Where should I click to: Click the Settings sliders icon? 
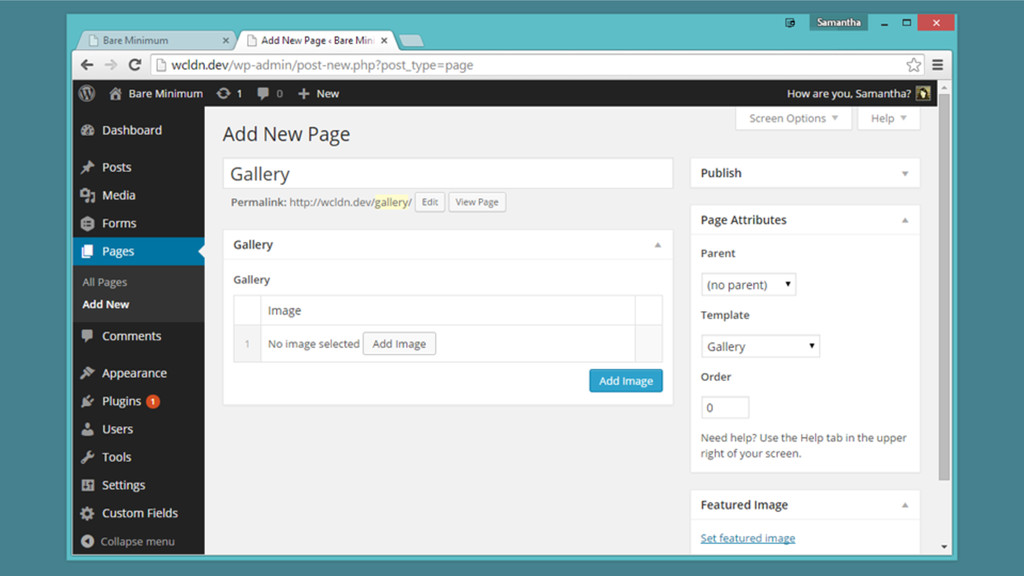[x=88, y=485]
